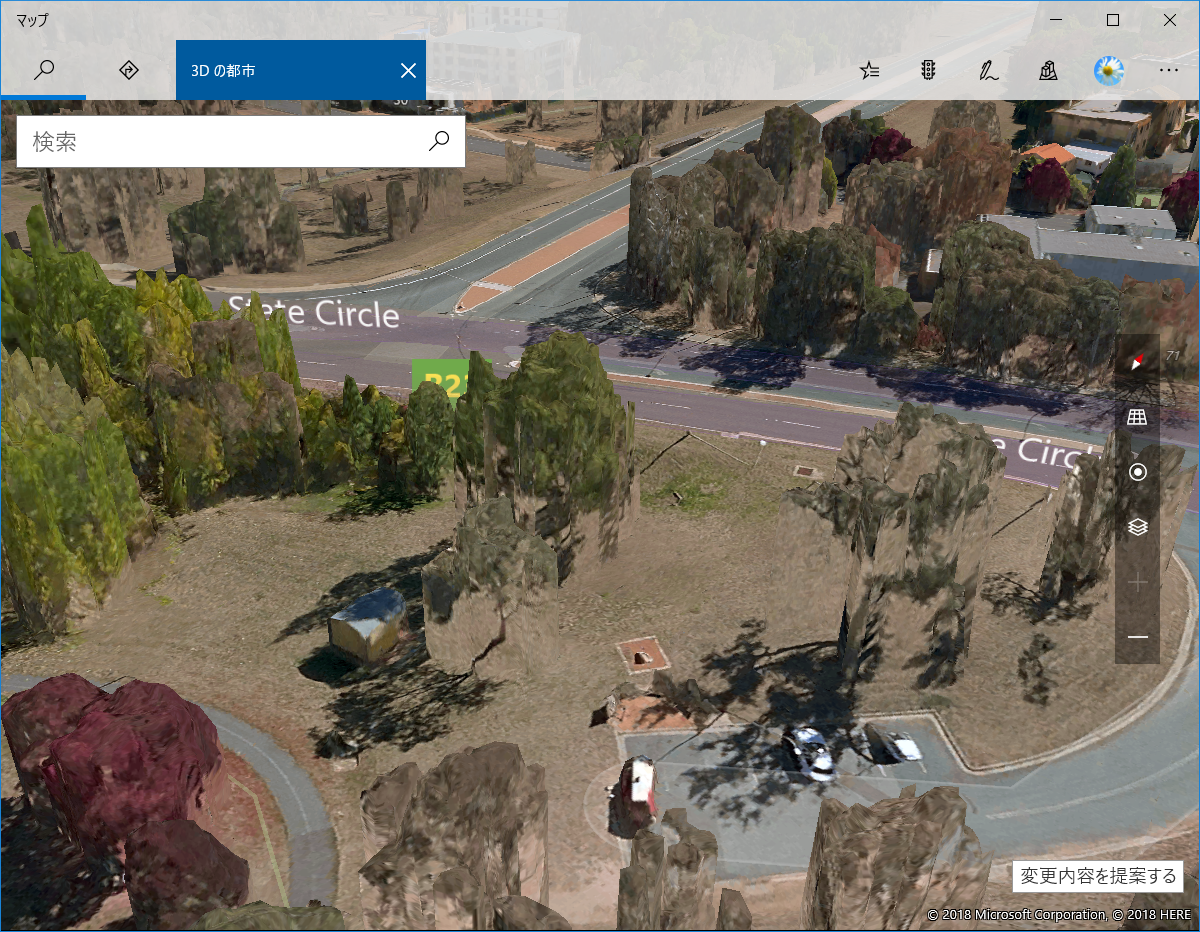Close the 3D の都市 tab

[408, 70]
